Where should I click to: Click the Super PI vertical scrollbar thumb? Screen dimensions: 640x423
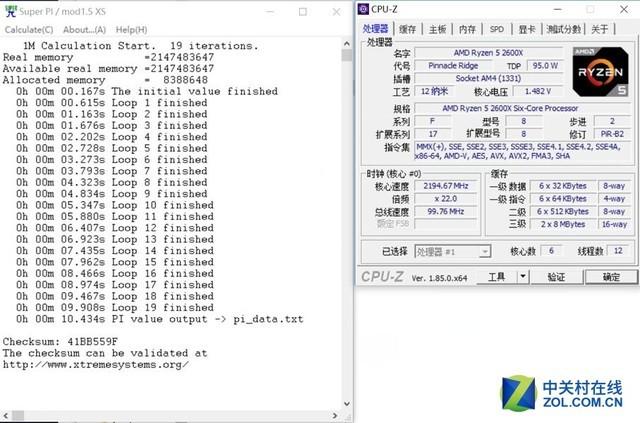[x=347, y=55]
